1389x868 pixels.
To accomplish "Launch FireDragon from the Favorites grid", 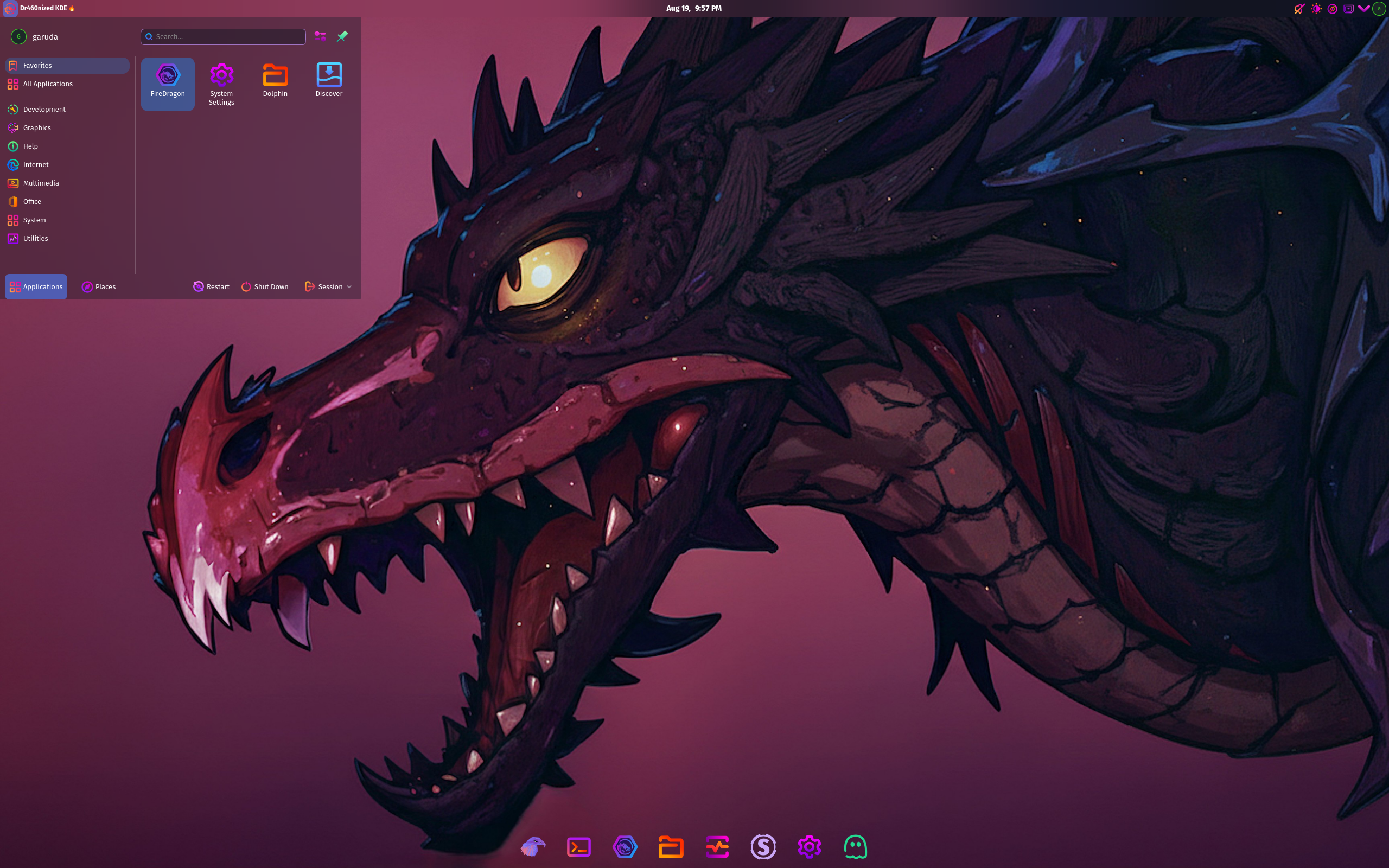I will 168,84.
